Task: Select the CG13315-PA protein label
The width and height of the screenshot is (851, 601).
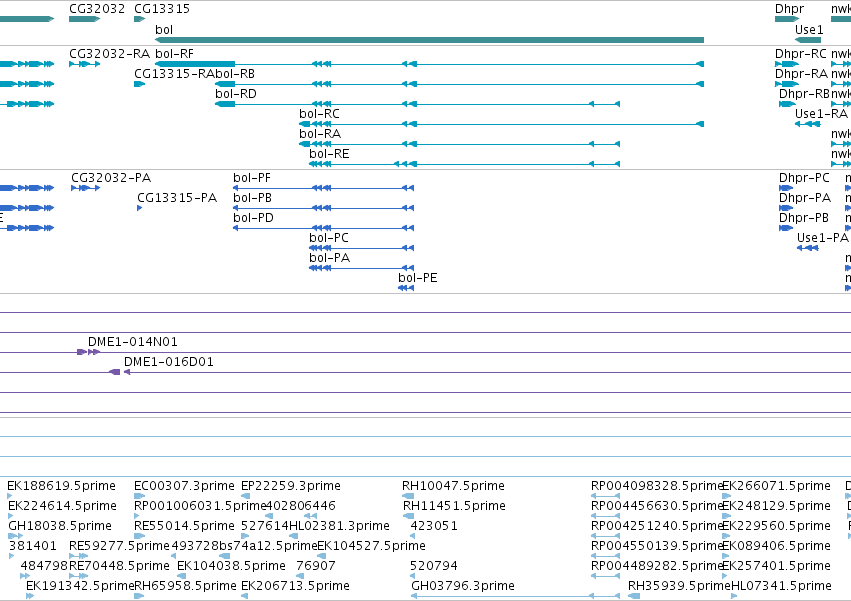Action: 177,198
